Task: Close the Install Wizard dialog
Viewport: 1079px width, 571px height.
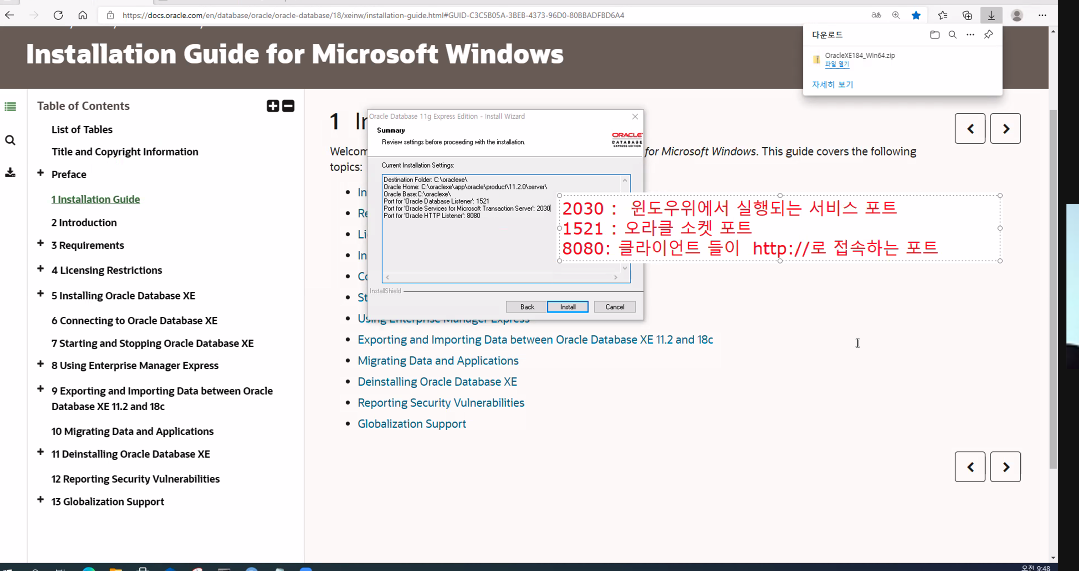Action: tap(635, 116)
